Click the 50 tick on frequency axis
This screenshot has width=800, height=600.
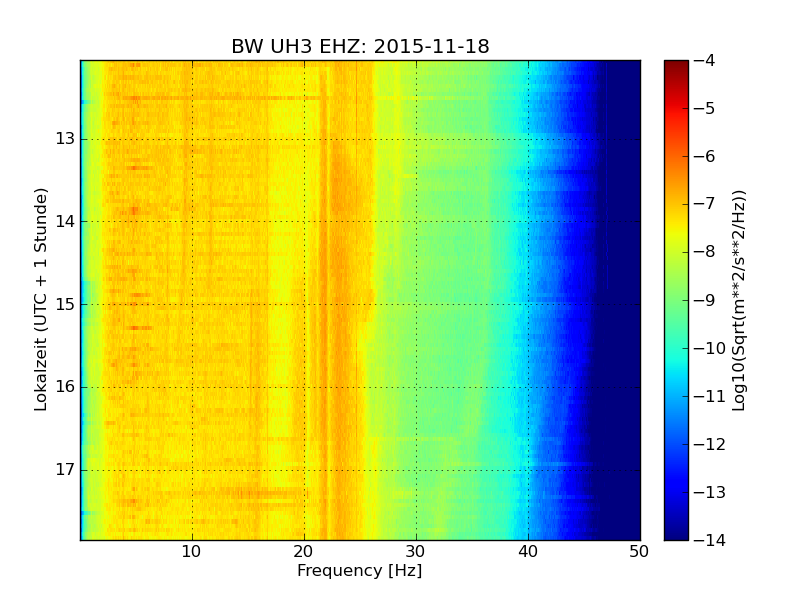(639, 552)
